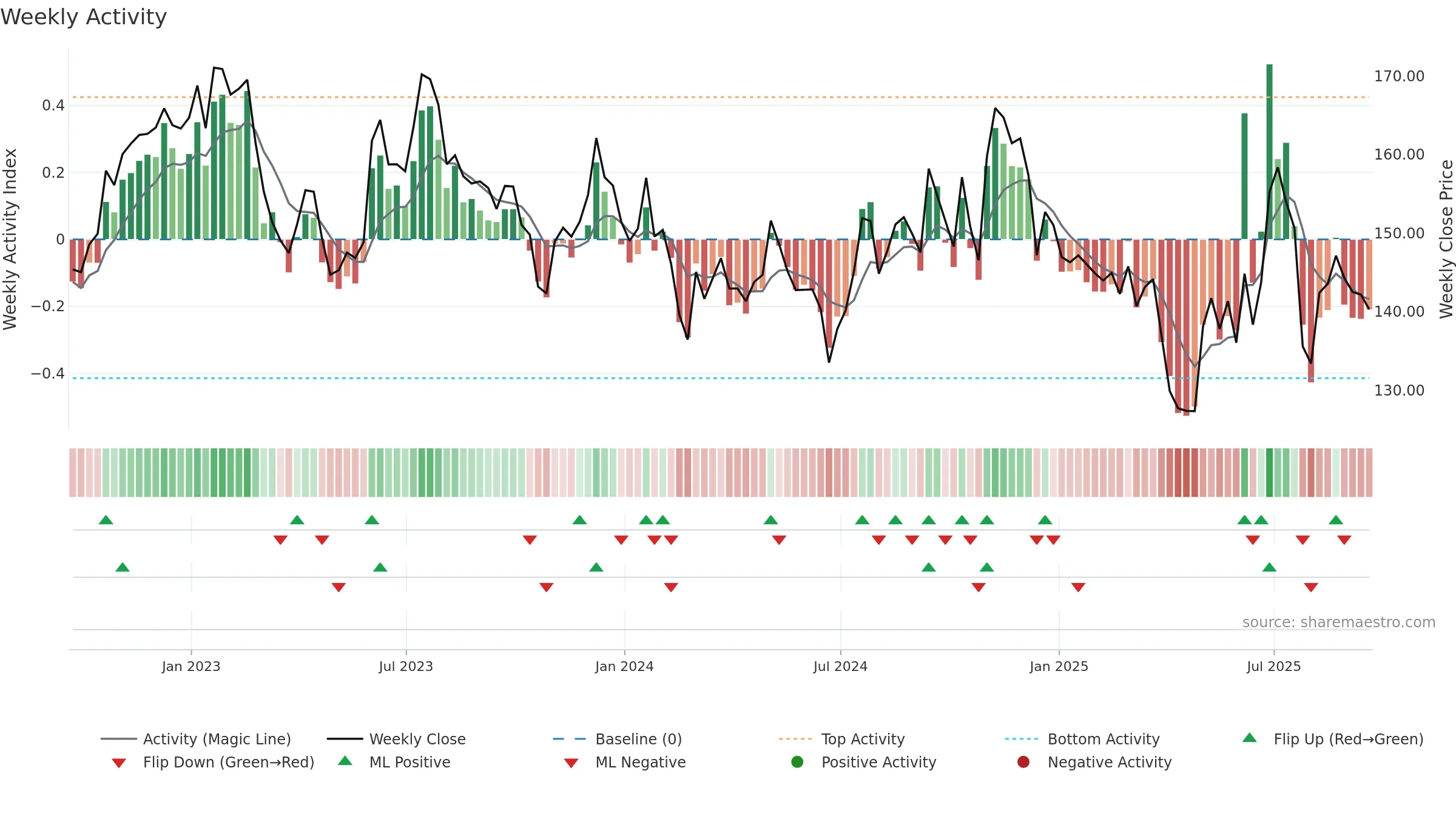This screenshot has width=1456, height=819.
Task: Click the Positive Activity green circle icon
Action: tap(797, 761)
